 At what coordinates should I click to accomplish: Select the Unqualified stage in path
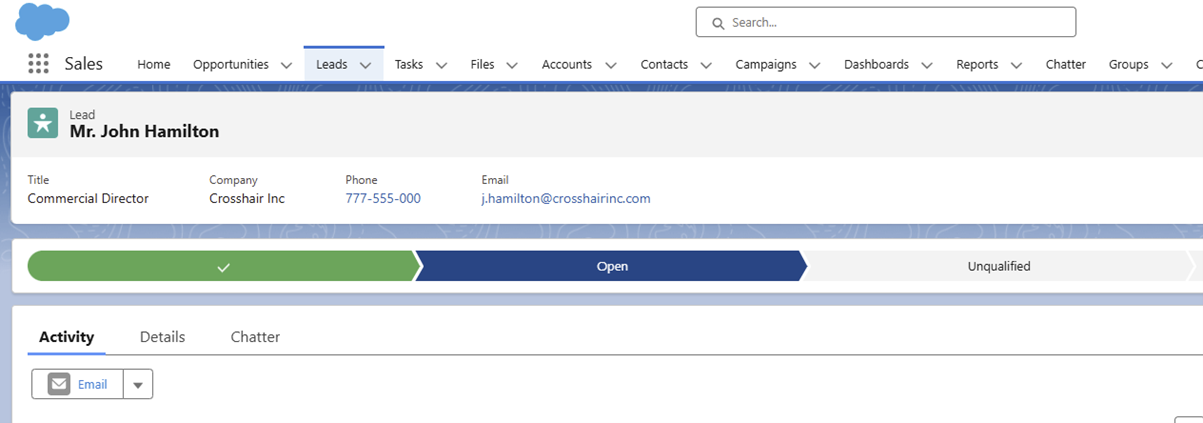pyautogui.click(x=998, y=266)
